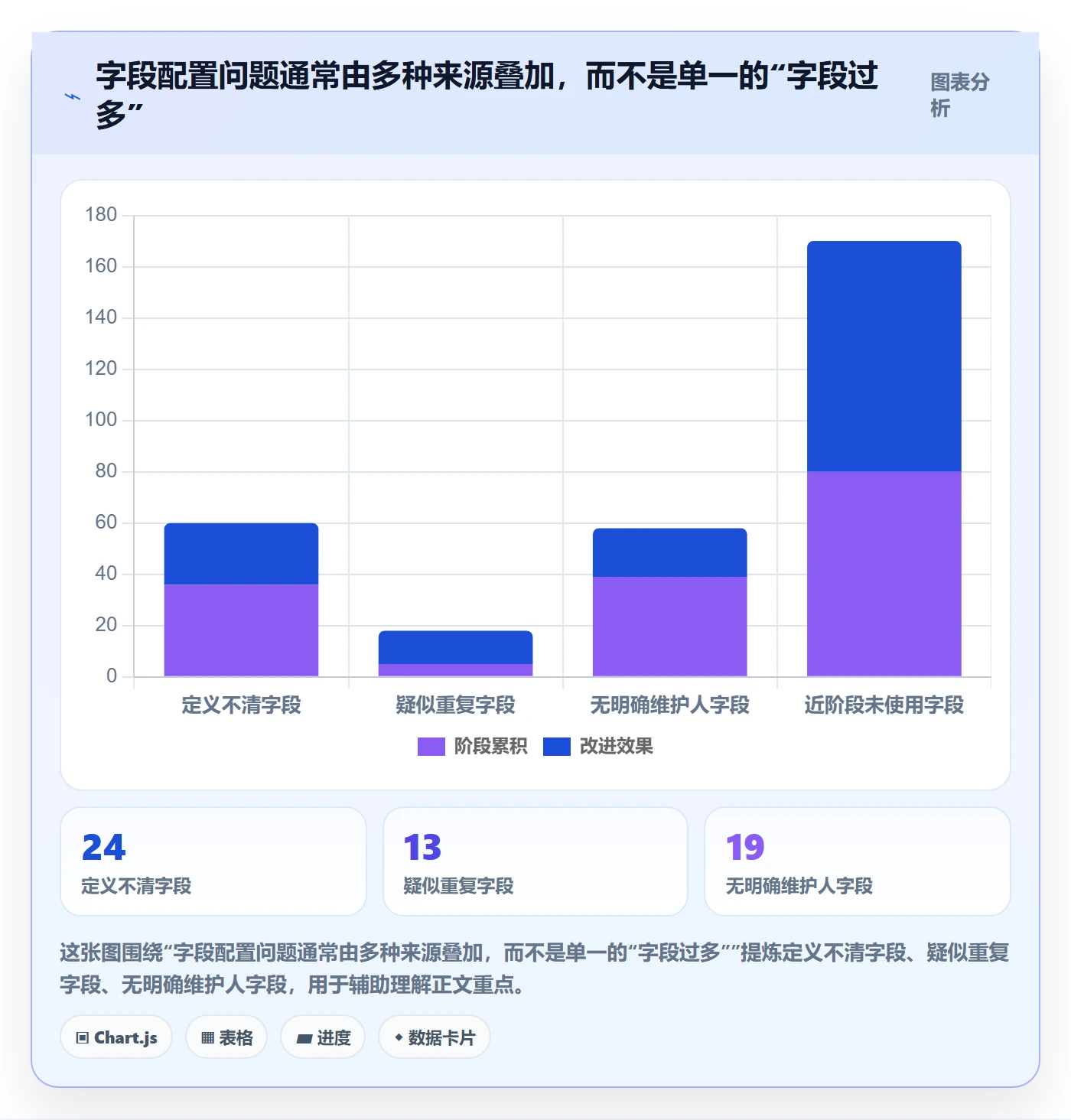Image resolution: width=1071 pixels, height=1120 pixels.
Task: Click the 图表分析 label in header
Action: (x=960, y=95)
